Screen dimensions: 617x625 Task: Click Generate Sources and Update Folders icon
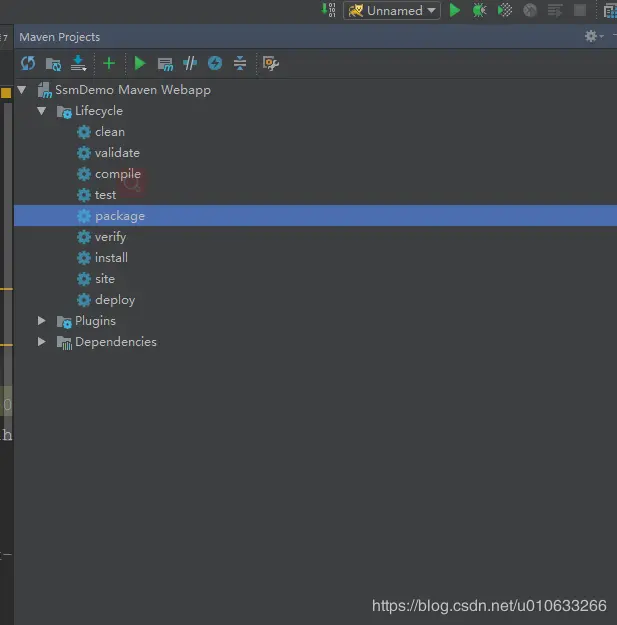click(53, 64)
